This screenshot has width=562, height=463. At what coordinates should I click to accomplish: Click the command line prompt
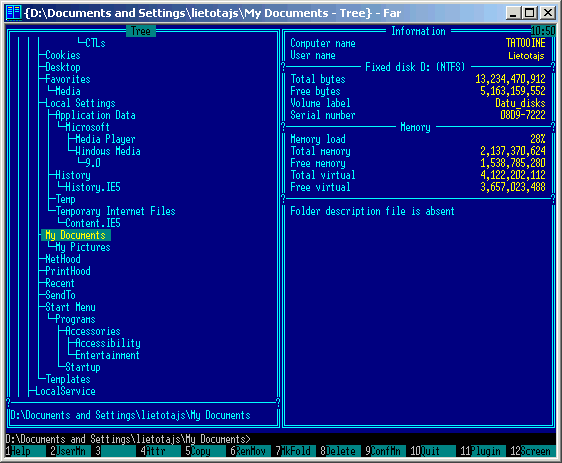point(128,439)
